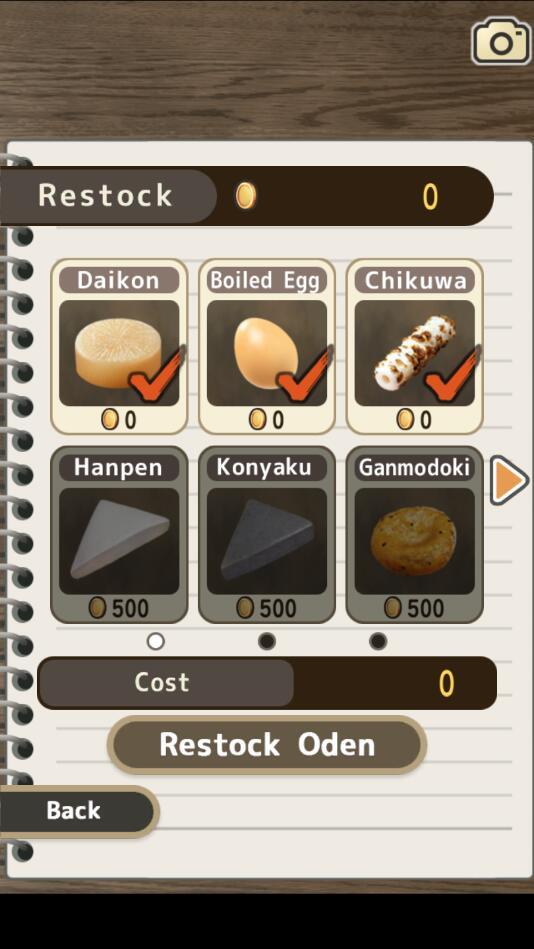
Task: Tap the Hanpen 500 coin price
Action: point(119,608)
